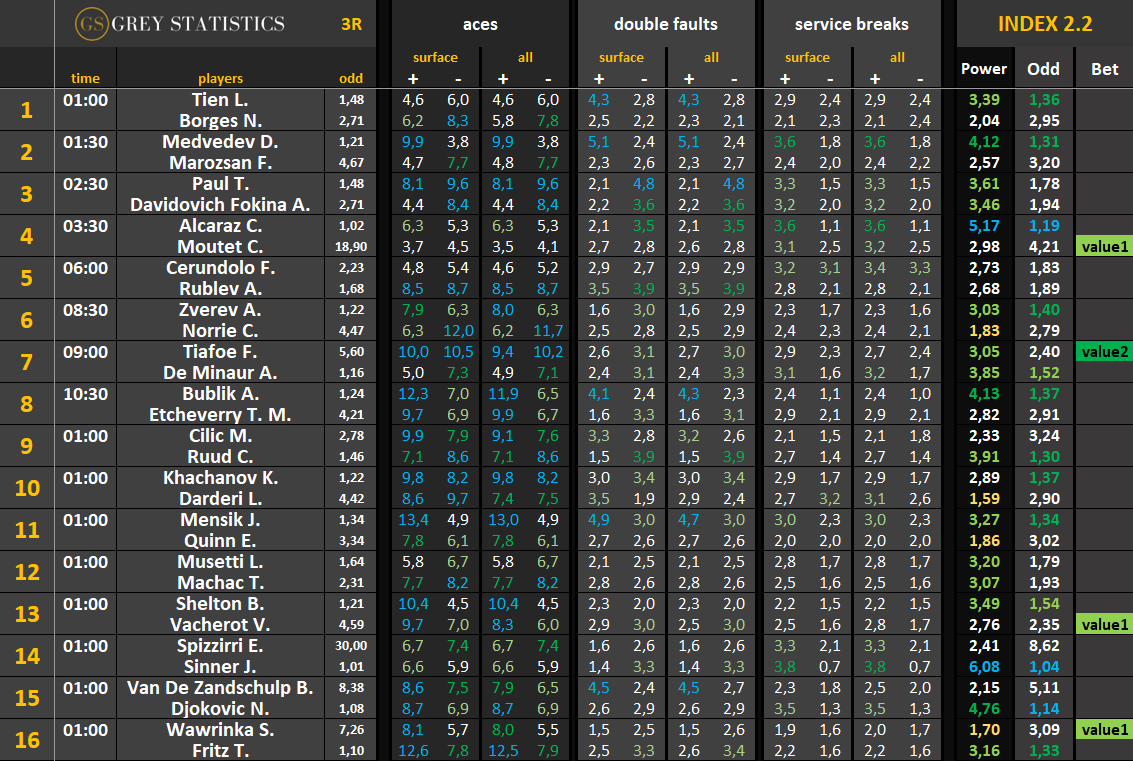Select the value1 badge beside Vacherot
Screen dimensions: 1133x761
[x=1104, y=624]
